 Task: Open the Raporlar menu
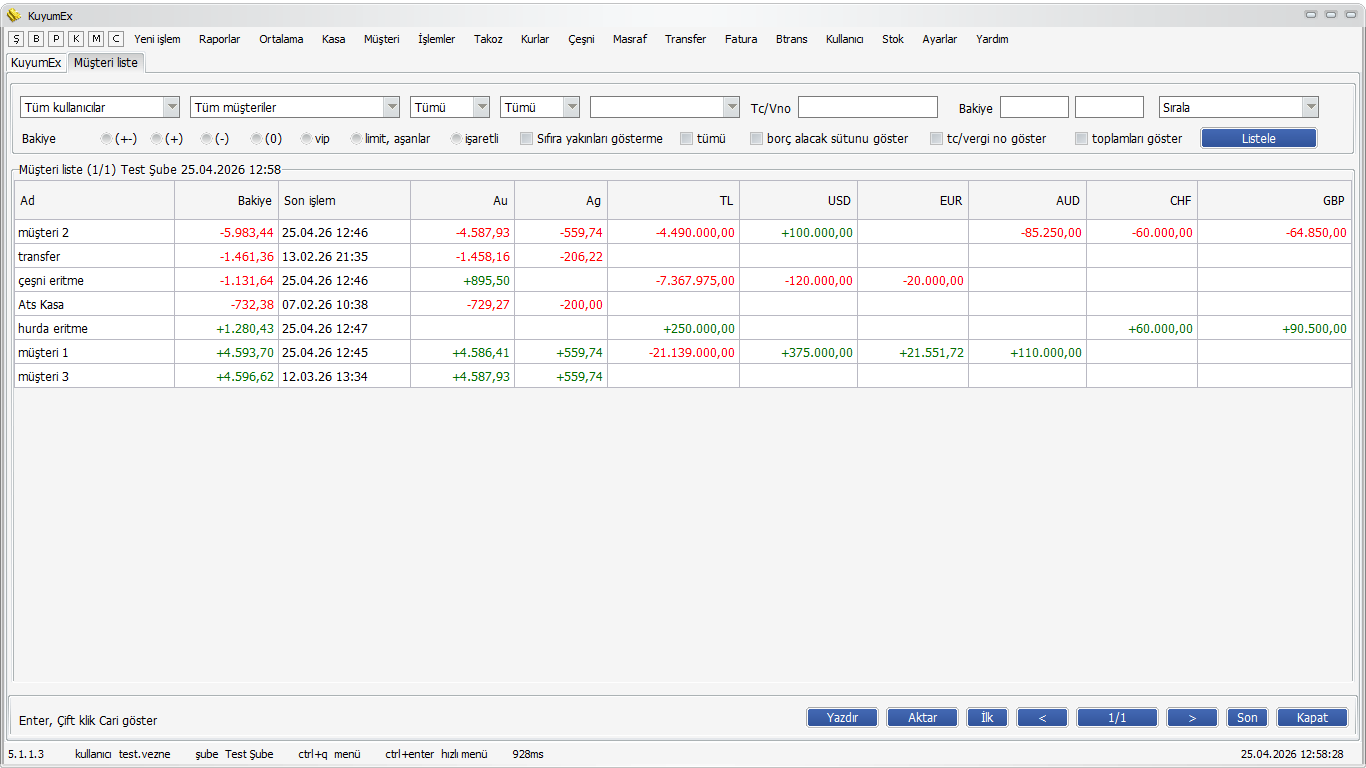(219, 39)
